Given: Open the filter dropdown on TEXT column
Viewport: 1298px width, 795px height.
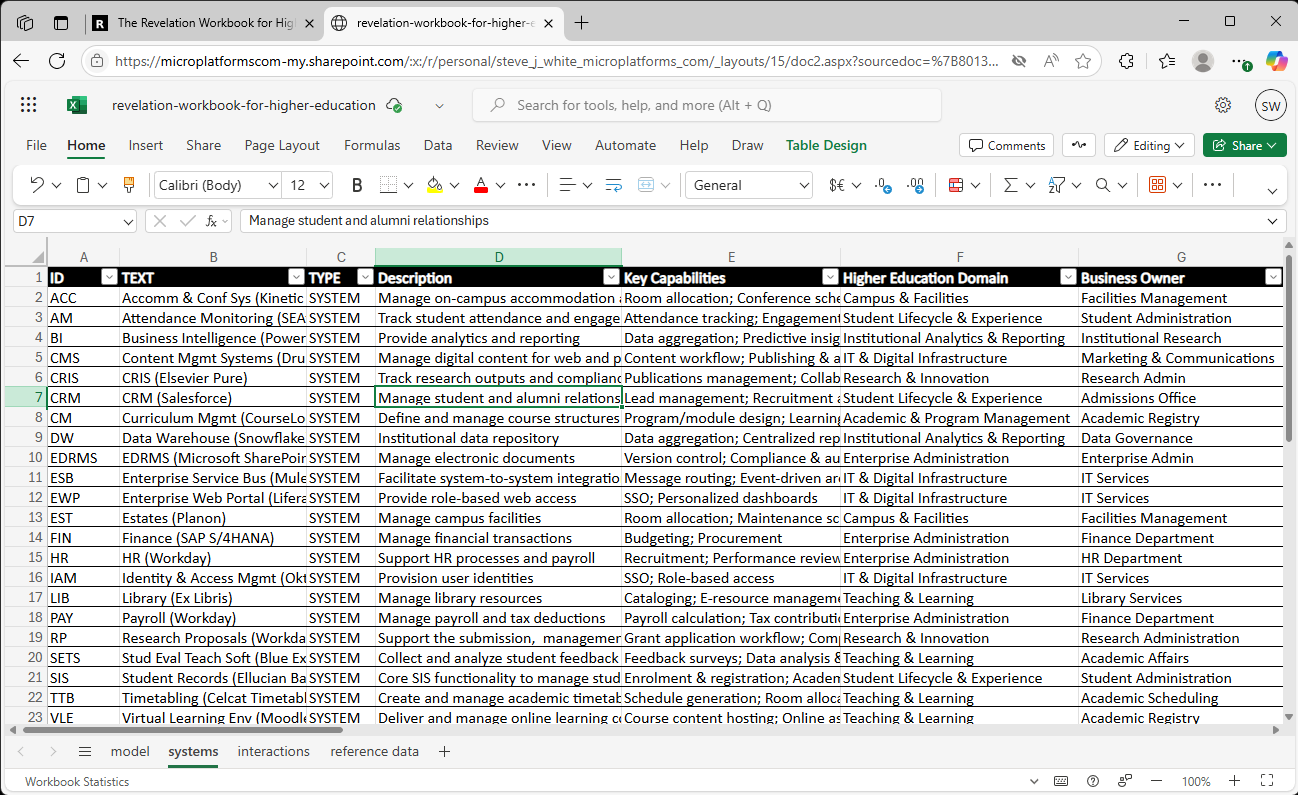Looking at the screenshot, I should click(296, 277).
